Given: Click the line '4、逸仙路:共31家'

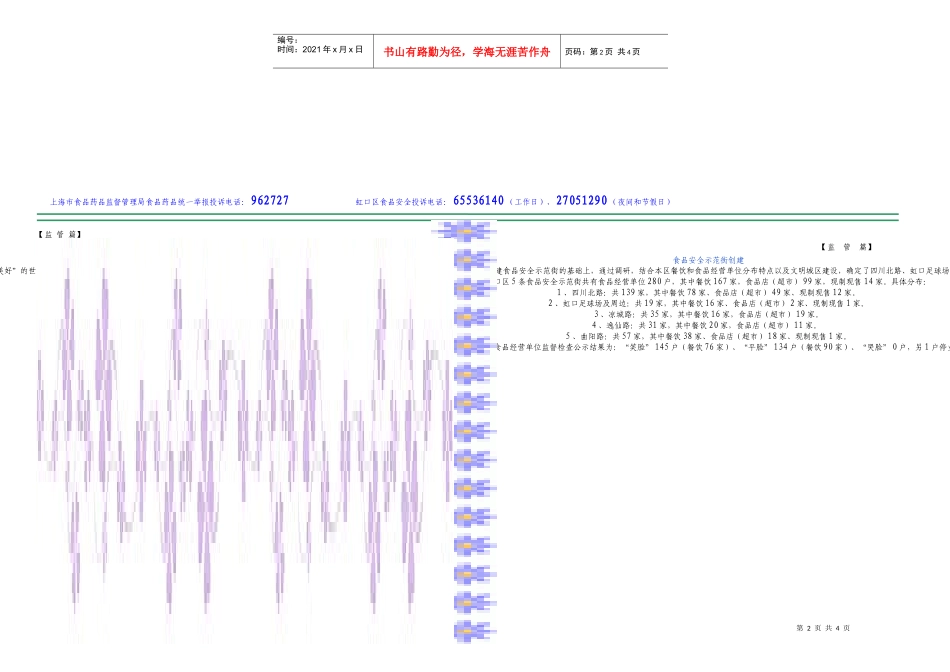Looking at the screenshot, I should click(x=706, y=325).
